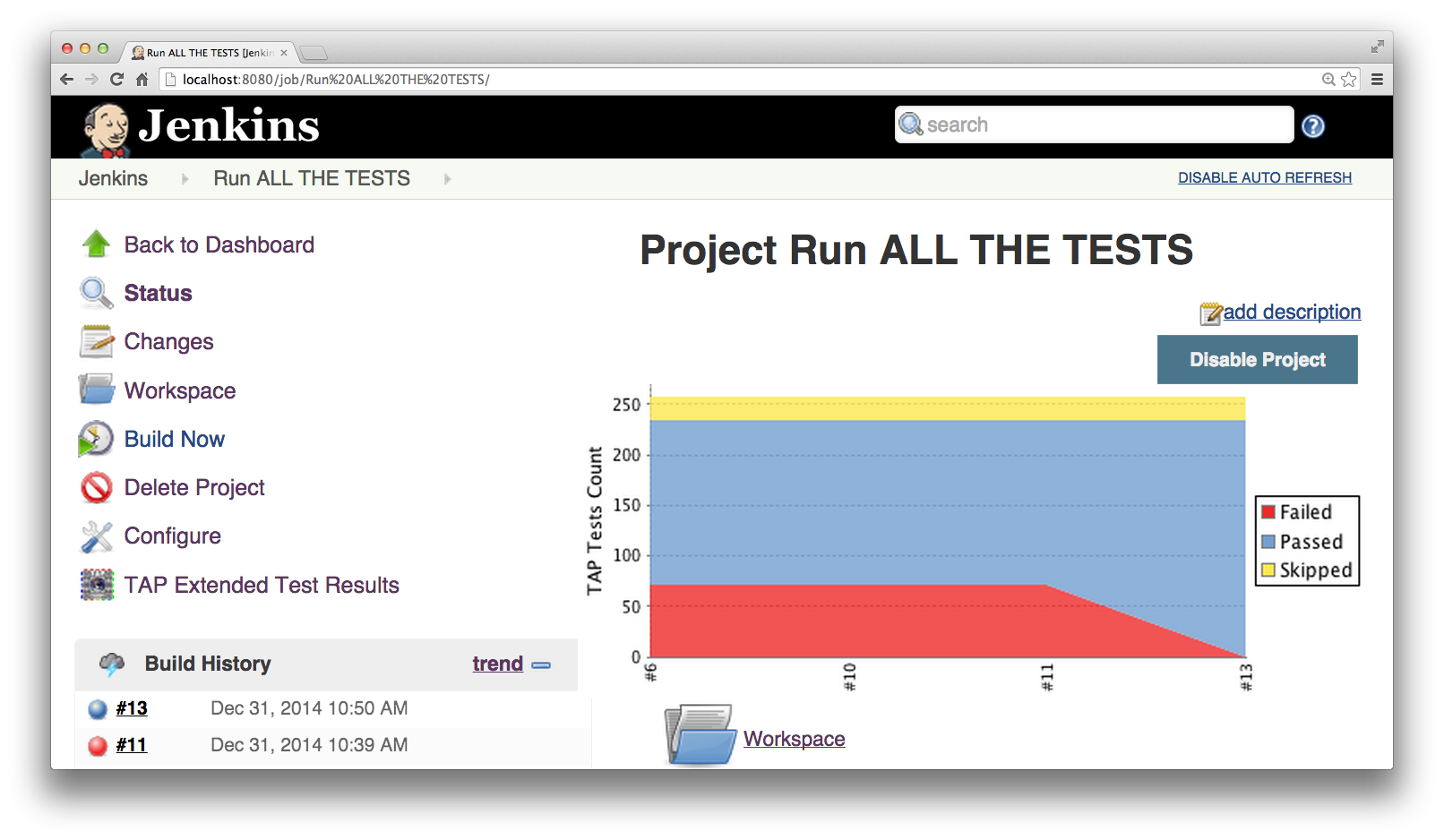Expand the arrow after Run ALL THE TESTS breadcrumb

tap(447, 179)
